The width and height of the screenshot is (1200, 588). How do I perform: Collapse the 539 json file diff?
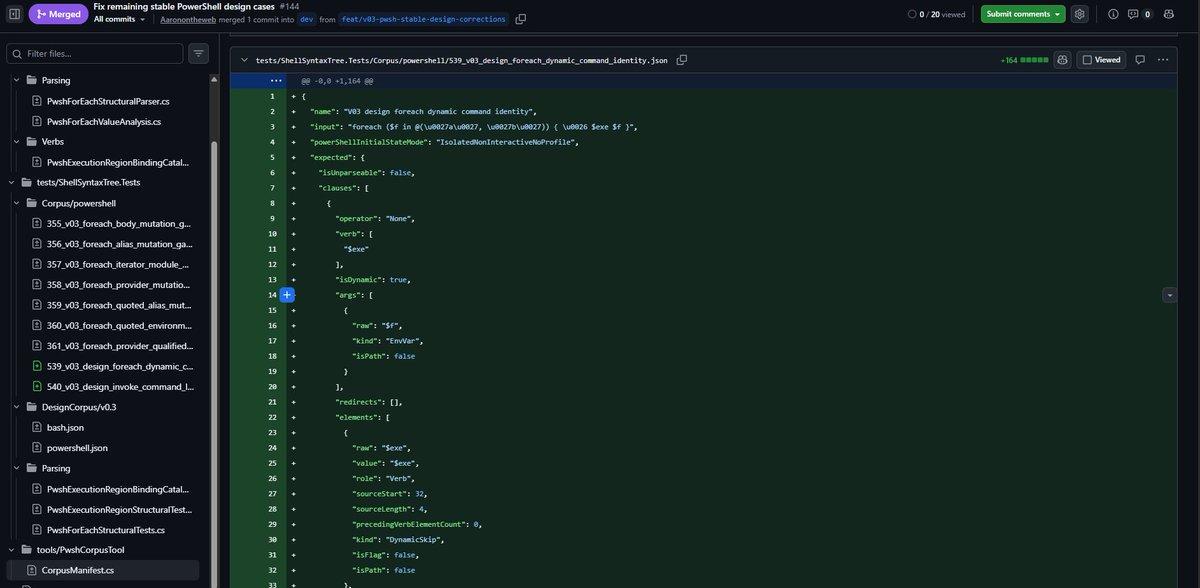244,60
